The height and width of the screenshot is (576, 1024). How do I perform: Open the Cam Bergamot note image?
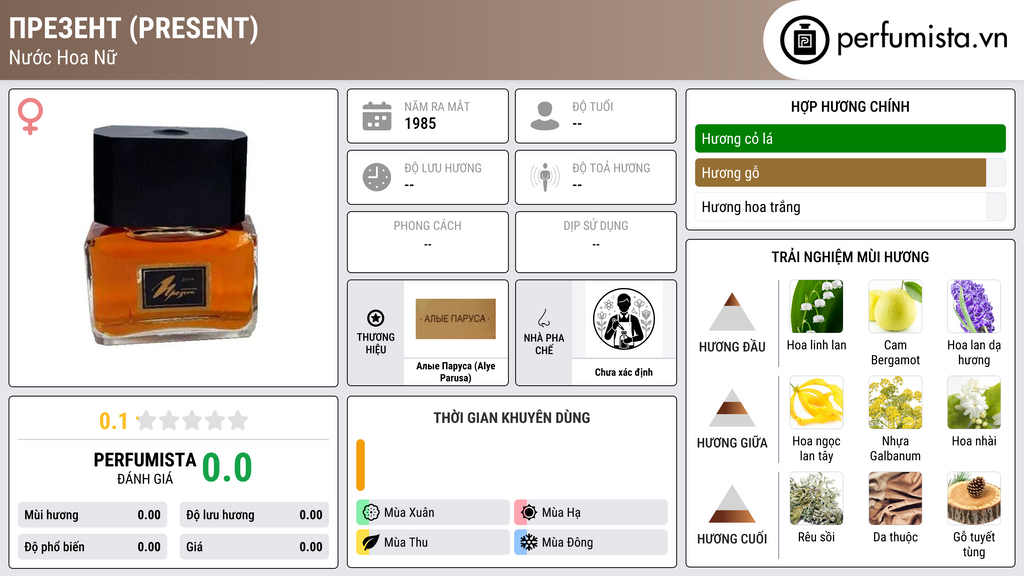pos(895,306)
